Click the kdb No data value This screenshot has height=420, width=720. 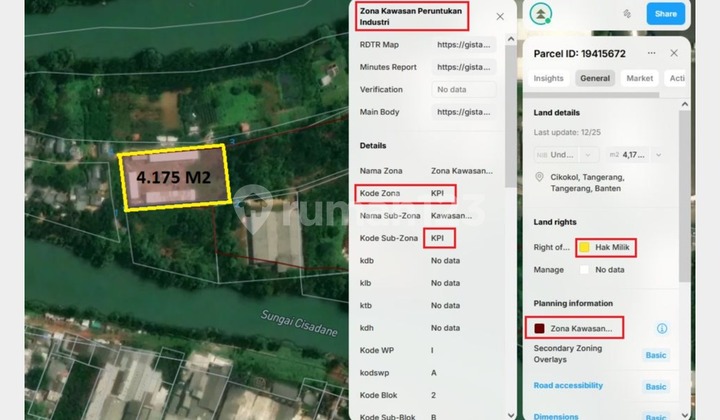click(445, 261)
